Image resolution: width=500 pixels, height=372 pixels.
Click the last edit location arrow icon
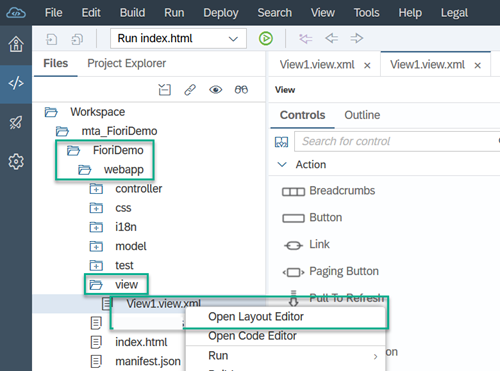pyautogui.click(x=305, y=38)
